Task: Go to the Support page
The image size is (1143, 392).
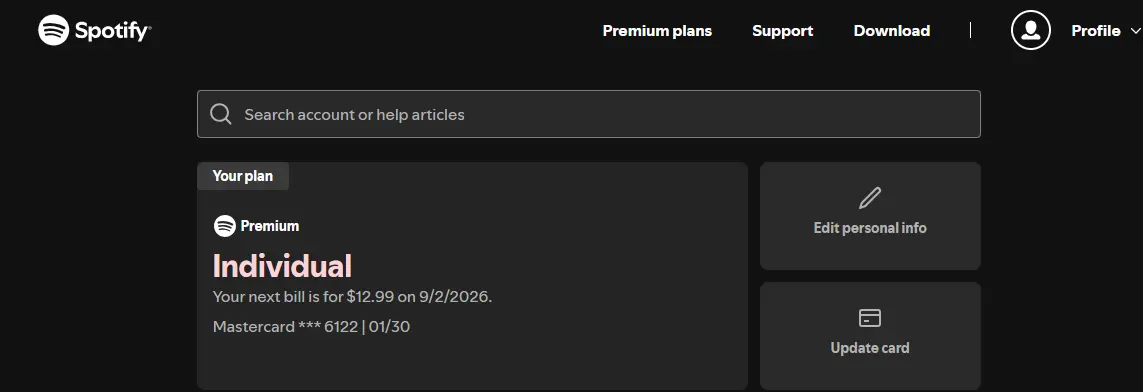Action: click(x=782, y=31)
